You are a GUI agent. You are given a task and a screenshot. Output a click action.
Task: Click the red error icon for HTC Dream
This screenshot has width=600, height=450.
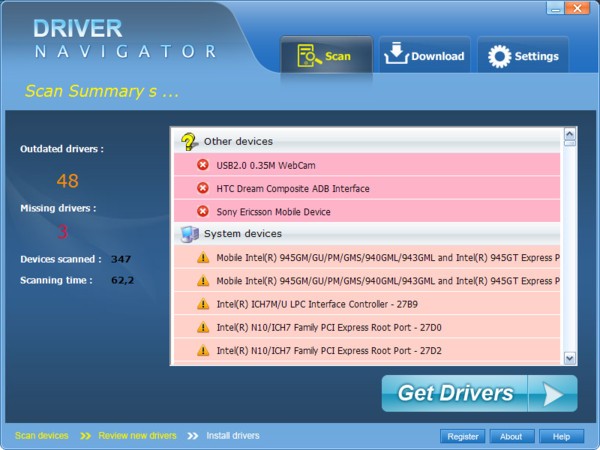[203, 188]
